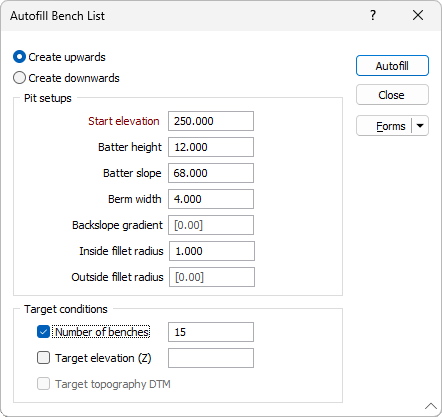Click the Batter height label

[x=130, y=147]
